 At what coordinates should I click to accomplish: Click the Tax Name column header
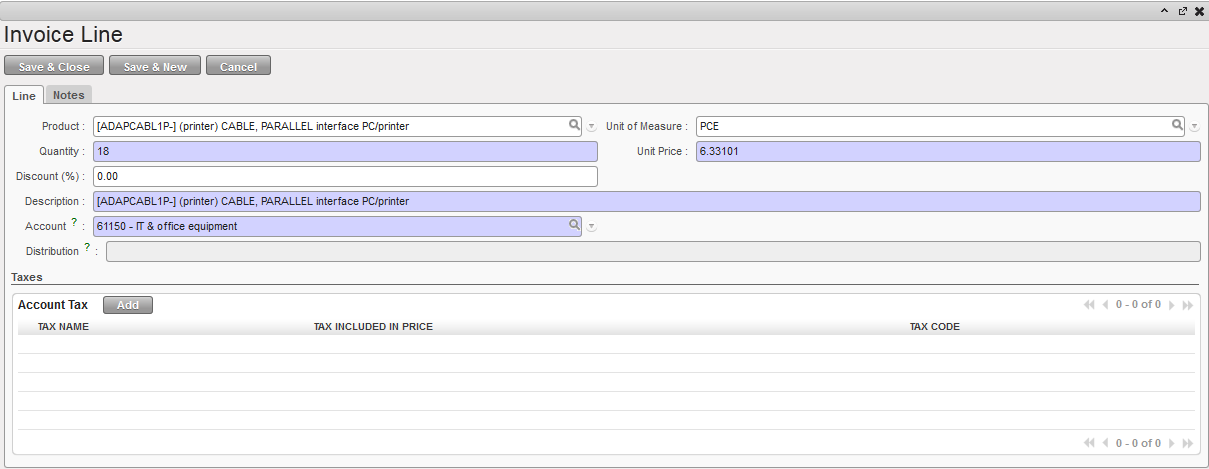[63, 327]
